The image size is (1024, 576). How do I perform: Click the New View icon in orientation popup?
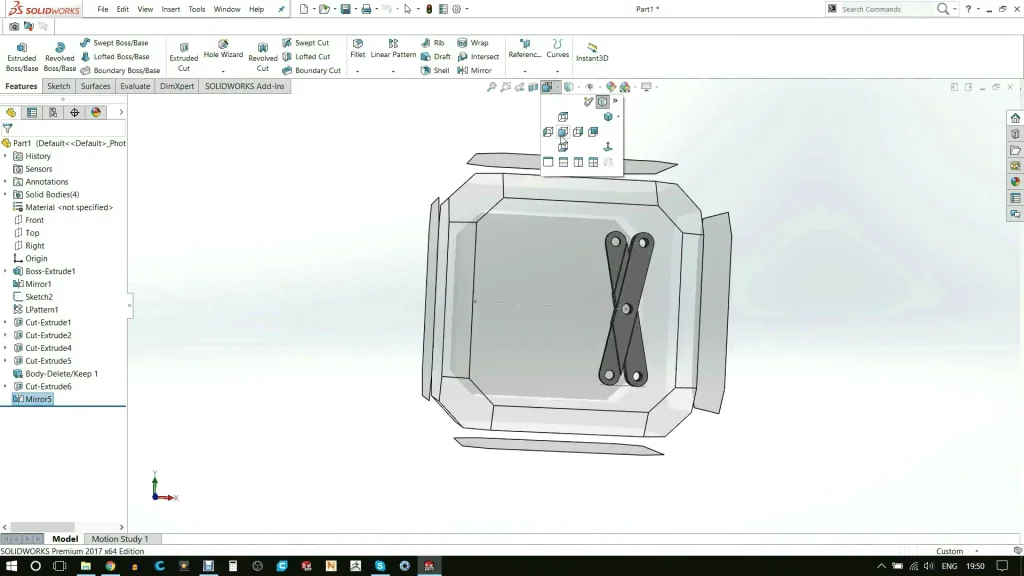tap(588, 101)
